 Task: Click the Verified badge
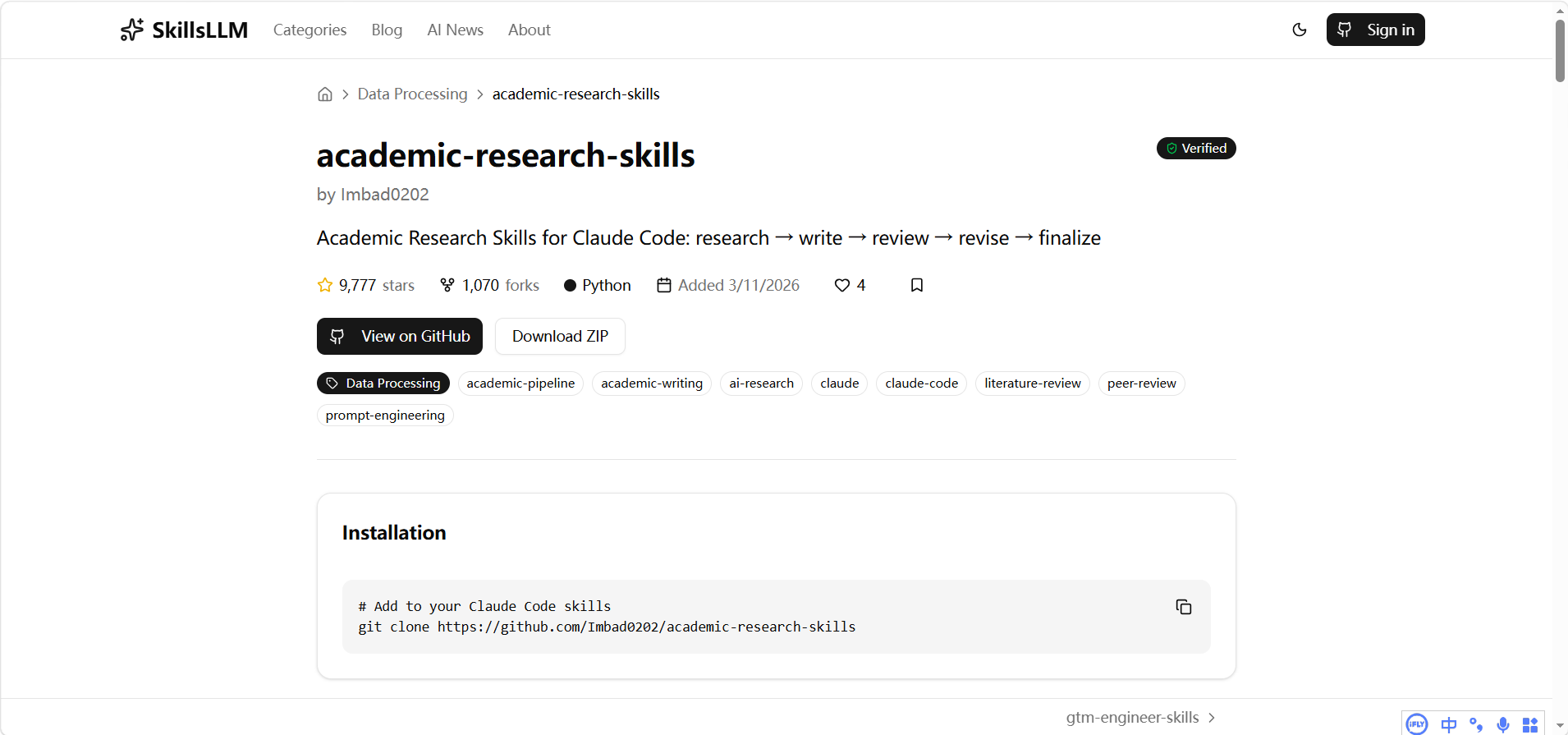(1196, 148)
